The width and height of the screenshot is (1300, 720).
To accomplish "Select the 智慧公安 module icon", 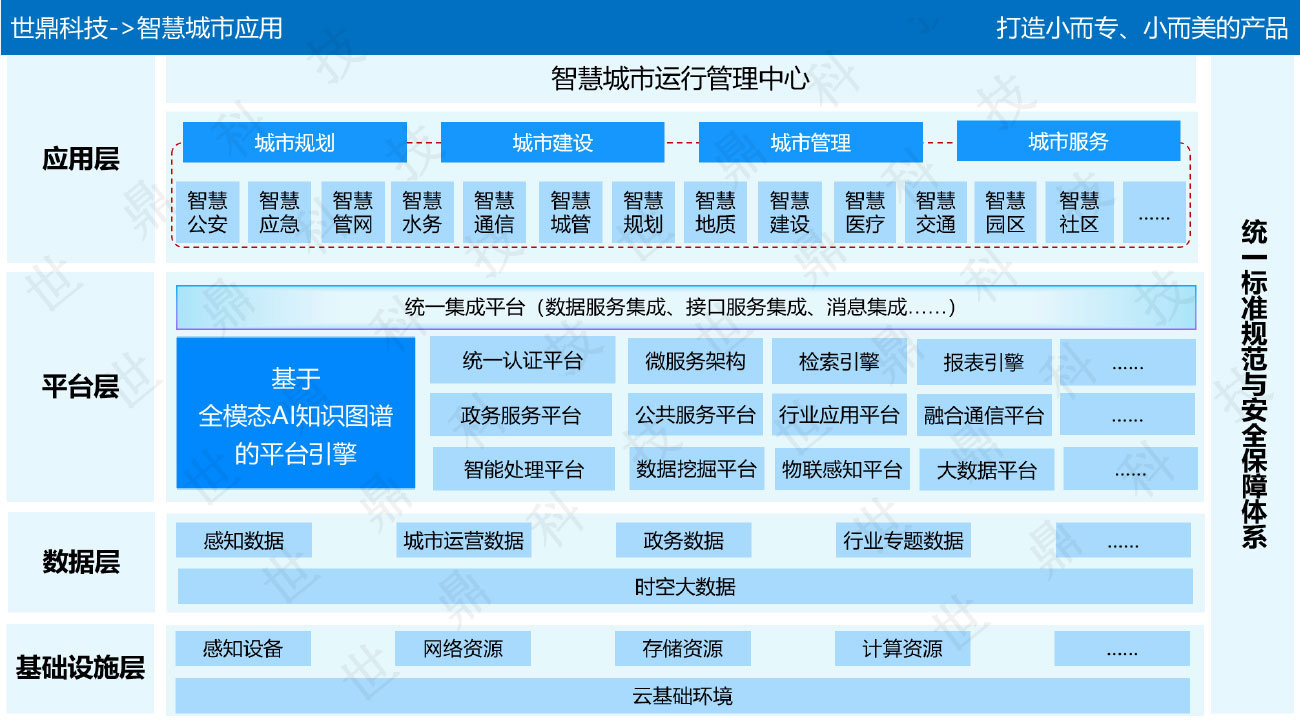I will click(x=209, y=211).
